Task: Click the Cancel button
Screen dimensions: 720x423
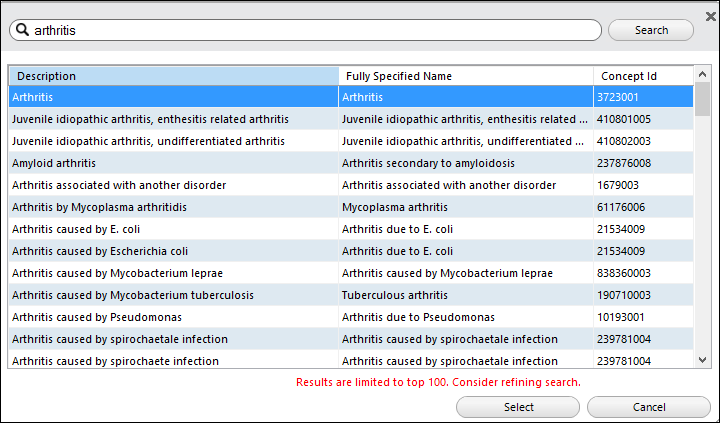Action: (648, 407)
